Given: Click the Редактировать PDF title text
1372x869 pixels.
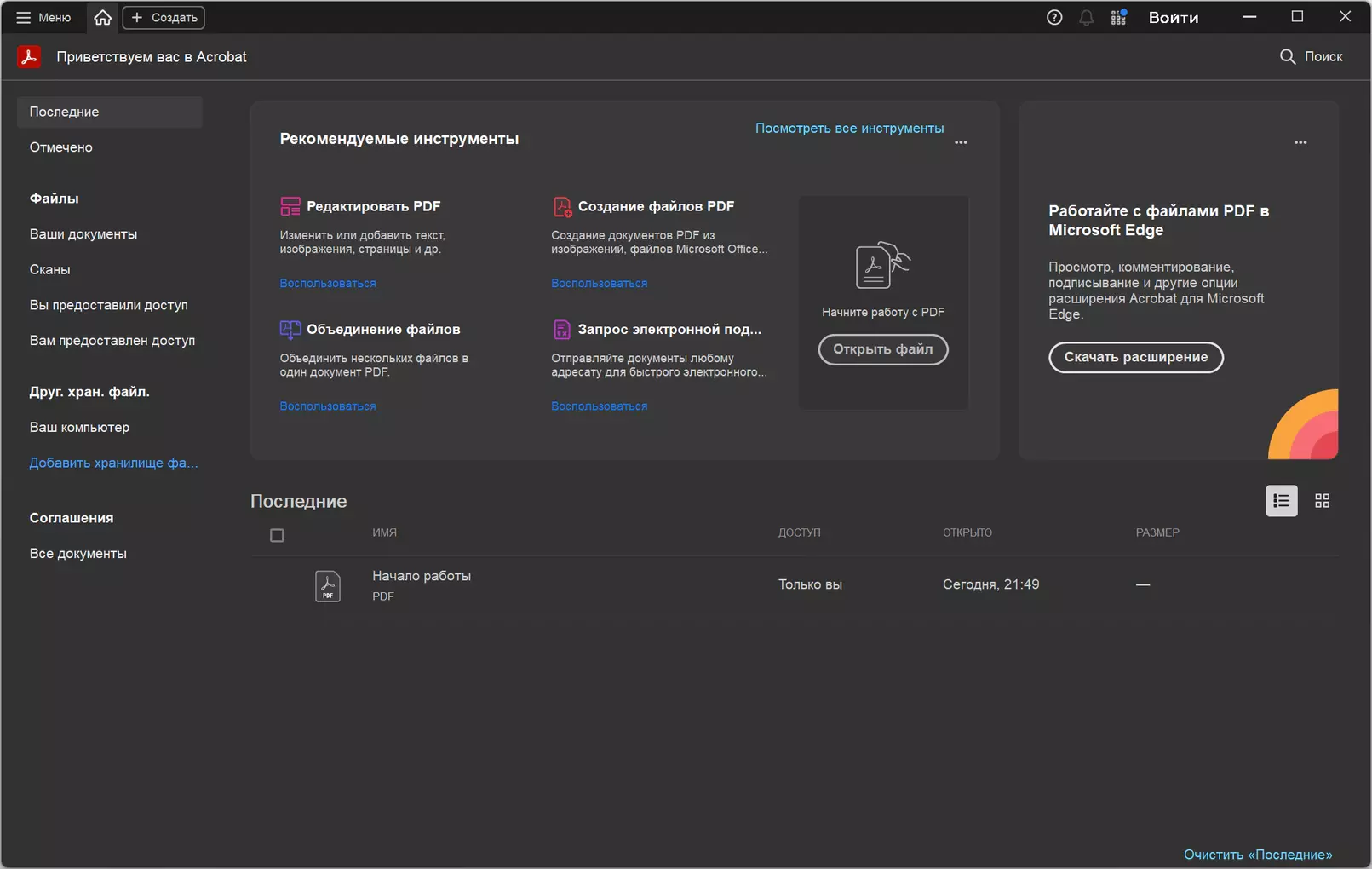Looking at the screenshot, I should 374,206.
